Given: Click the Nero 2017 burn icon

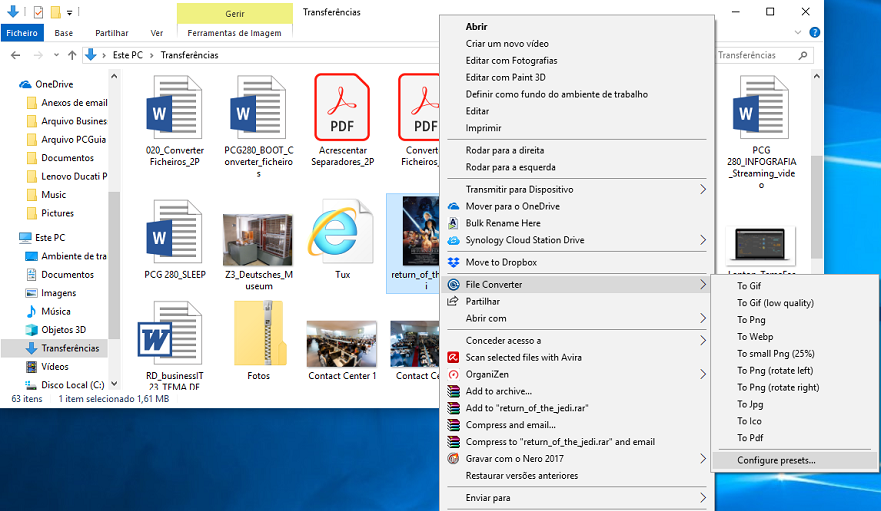Looking at the screenshot, I should click(x=453, y=459).
